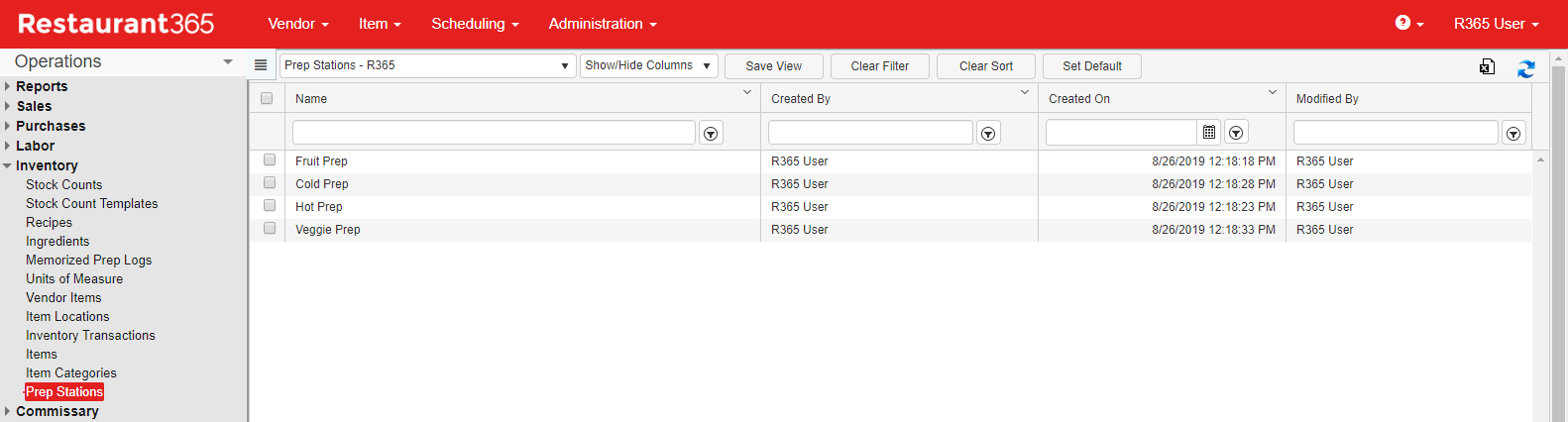Image resolution: width=1568 pixels, height=422 pixels.
Task: Check the Cold Prep row checkbox
Action: tap(270, 182)
